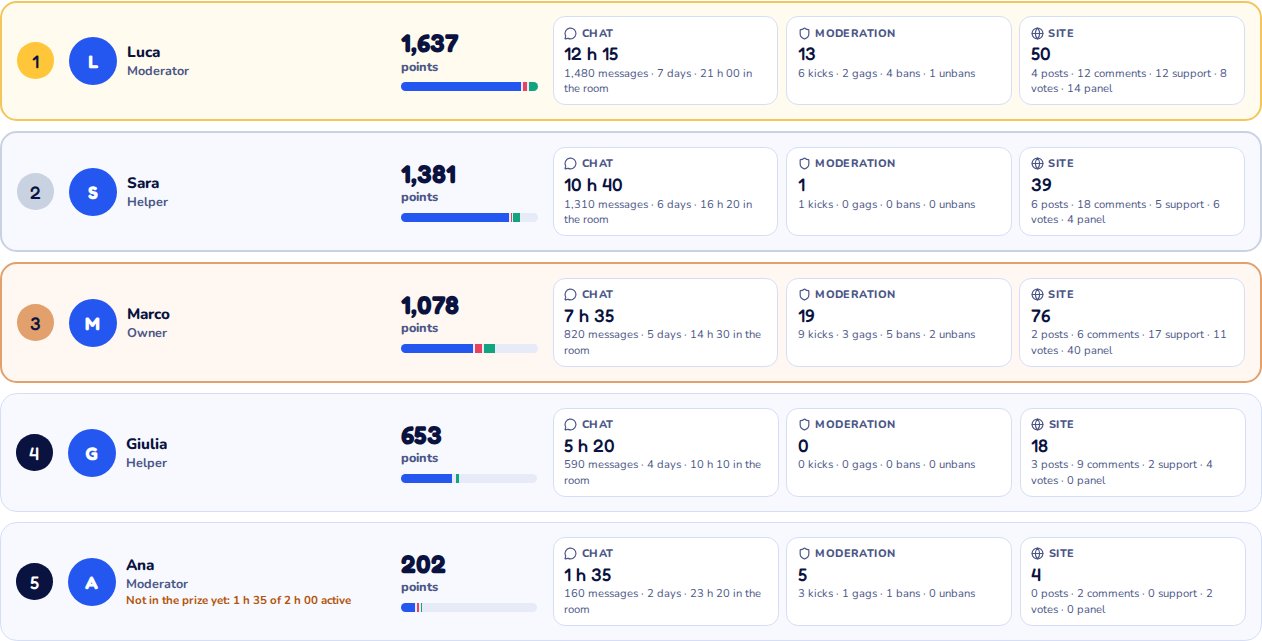This screenshot has width=1262, height=641.
Task: Open Sara's chat card showing 10 h 40
Action: 665,191
